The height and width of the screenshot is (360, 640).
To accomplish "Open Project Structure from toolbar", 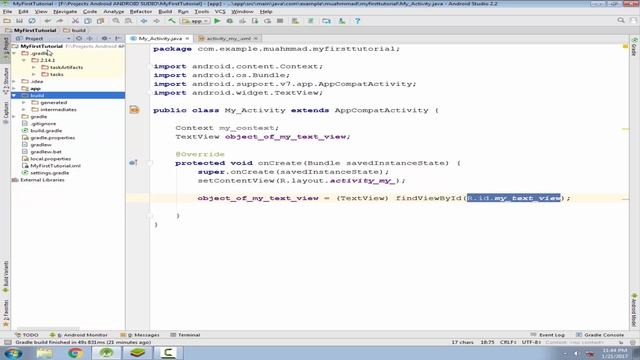I will (295, 21).
